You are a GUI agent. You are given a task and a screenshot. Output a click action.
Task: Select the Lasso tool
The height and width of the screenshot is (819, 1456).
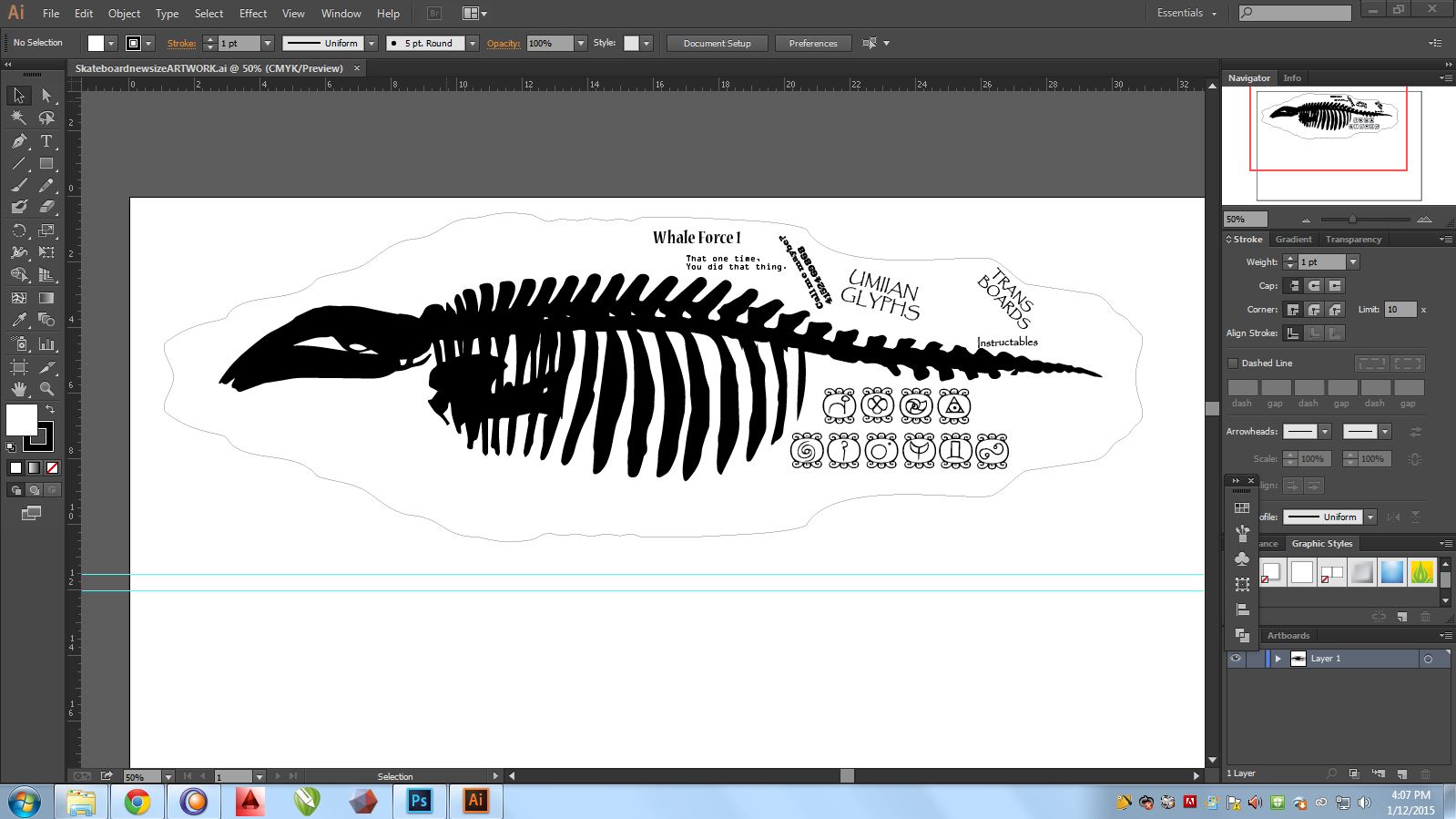tap(46, 118)
